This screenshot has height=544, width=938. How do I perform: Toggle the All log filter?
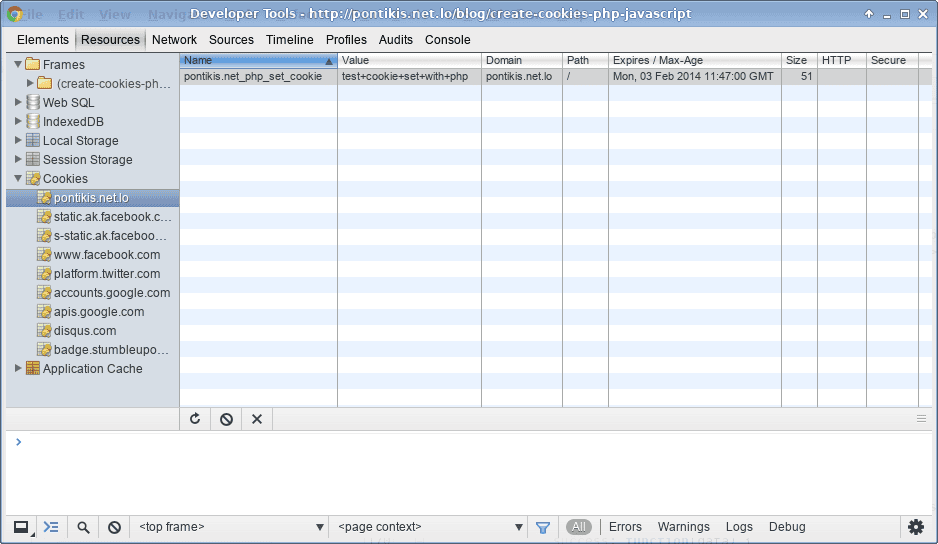578,527
